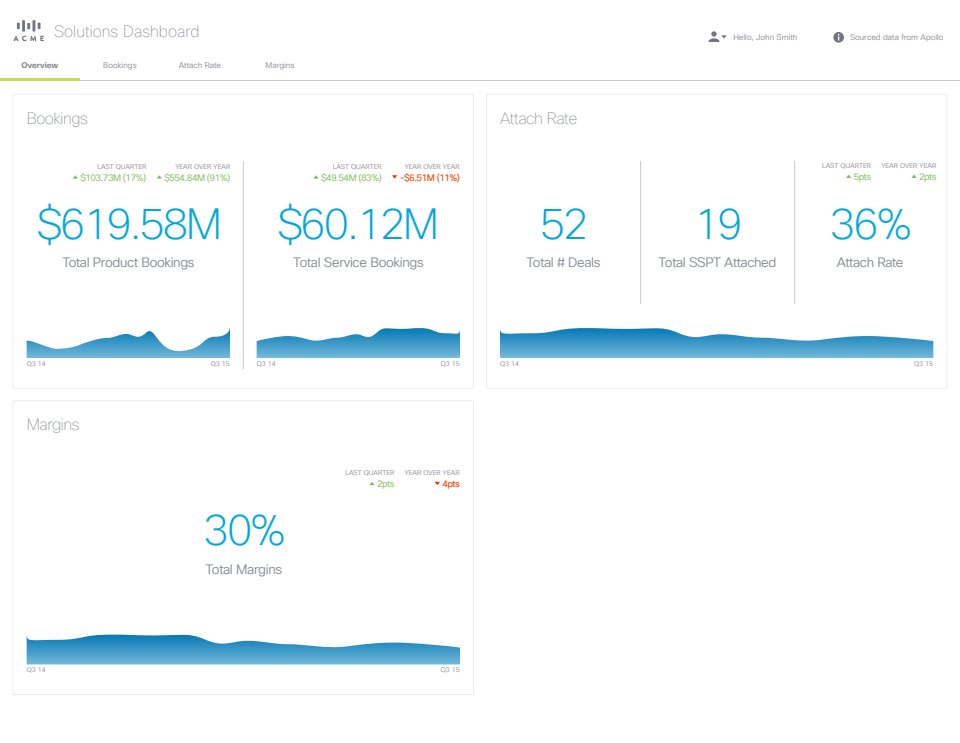
Task: Click the info icon beside Sourced data
Action: click(838, 37)
